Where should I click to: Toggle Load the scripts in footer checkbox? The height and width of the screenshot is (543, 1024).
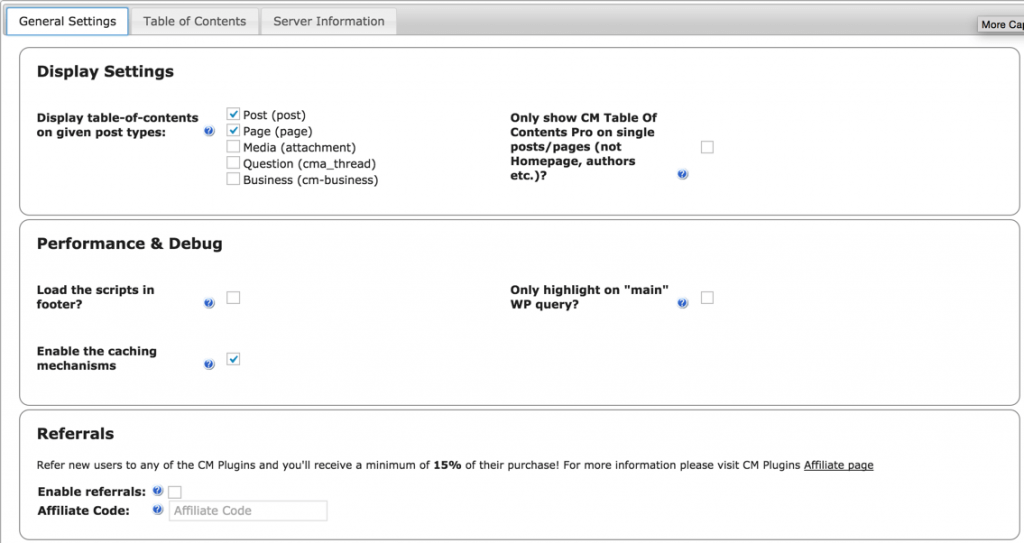click(x=233, y=297)
